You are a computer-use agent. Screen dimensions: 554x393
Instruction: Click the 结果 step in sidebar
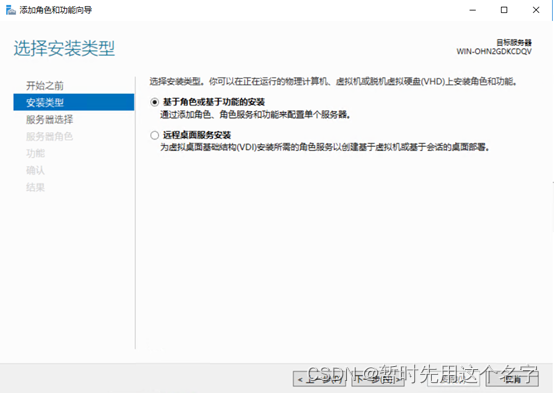pyautogui.click(x=35, y=187)
